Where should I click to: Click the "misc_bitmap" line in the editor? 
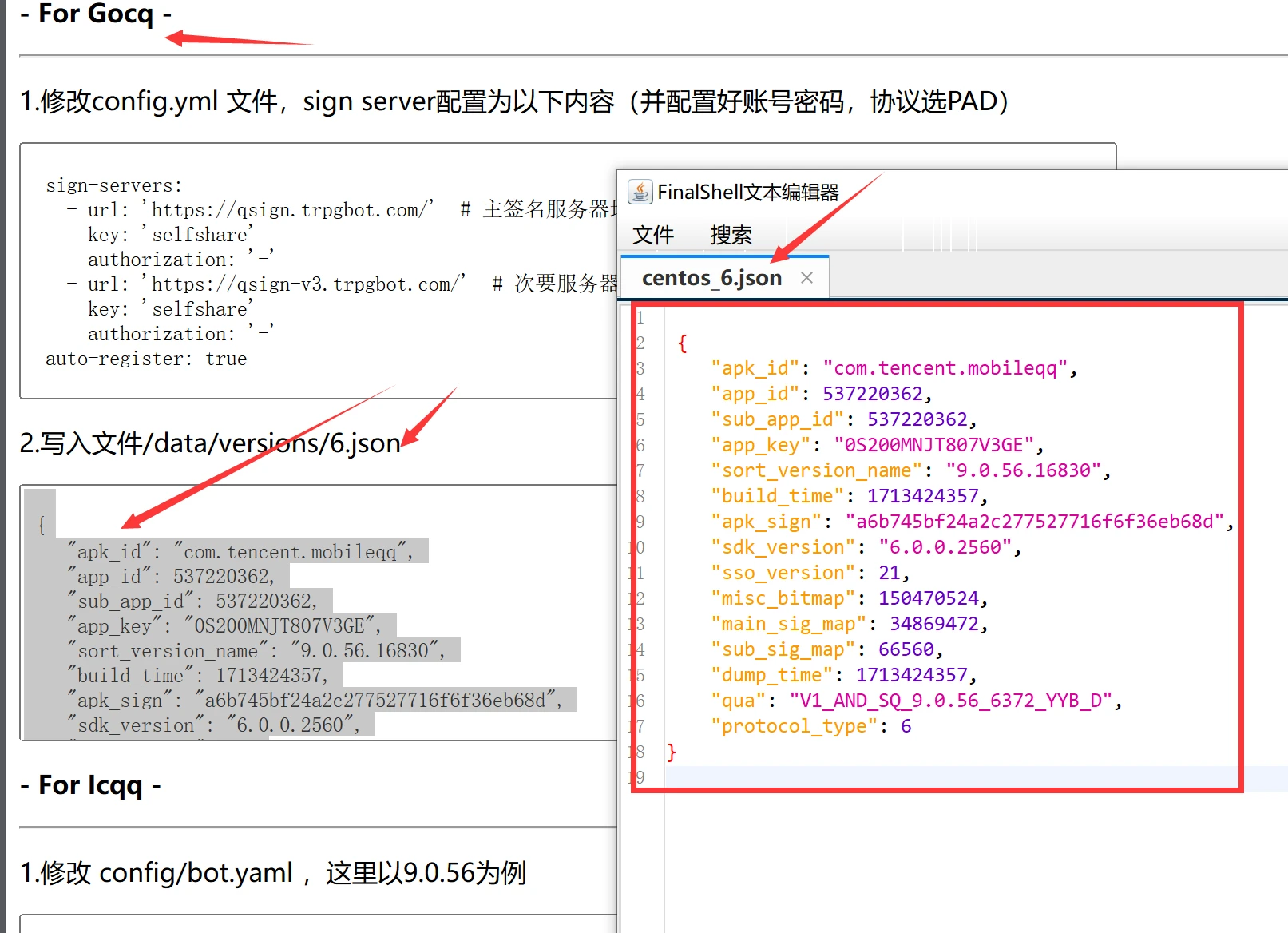(x=850, y=598)
